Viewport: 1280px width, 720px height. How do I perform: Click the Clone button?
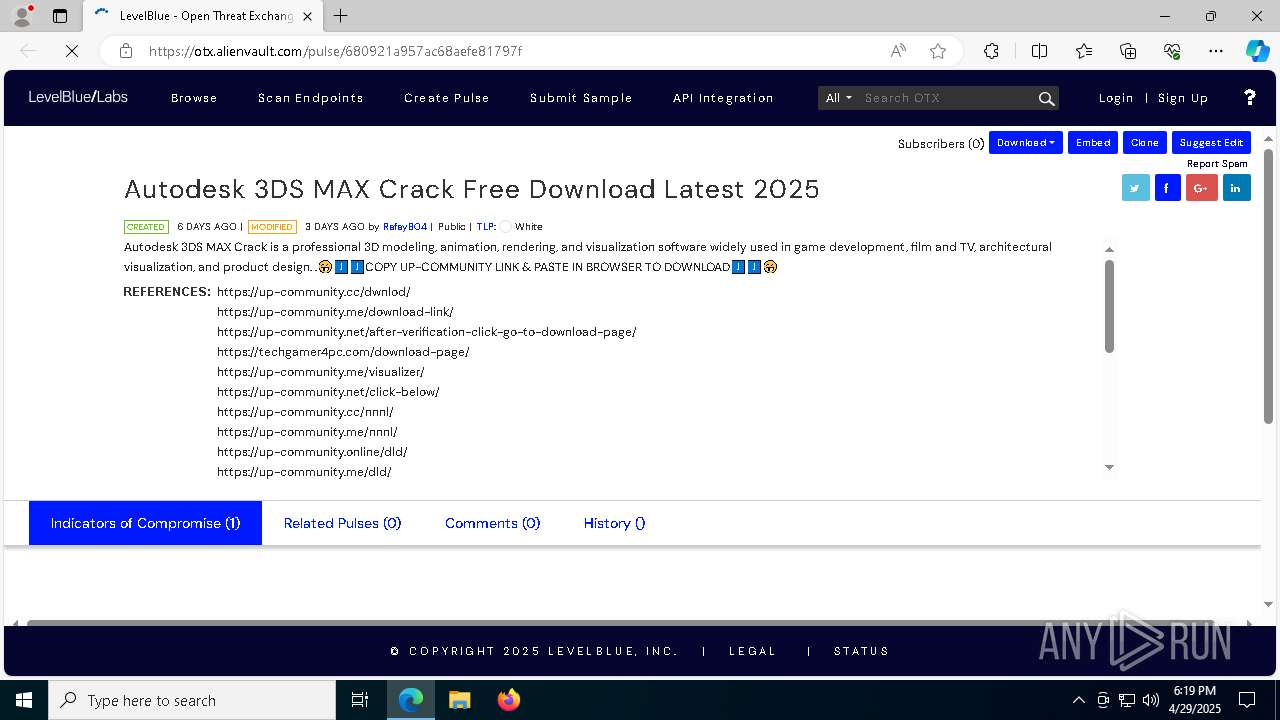tap(1145, 143)
